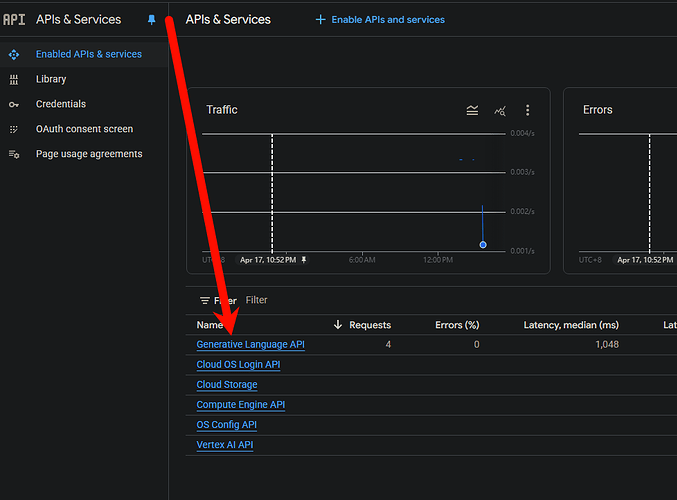Select the Enabled APIs & services icon
Image resolution: width=677 pixels, height=500 pixels.
(14, 54)
